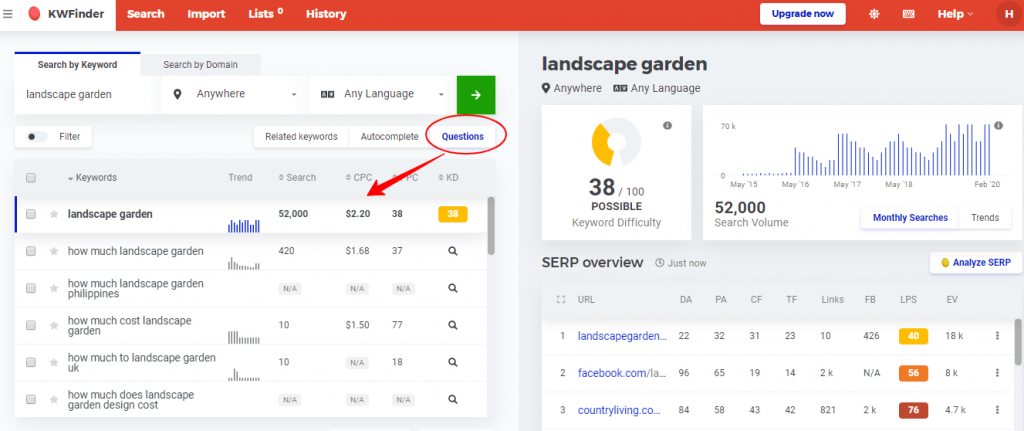
Task: Select the Autocomplete tab
Action: click(389, 136)
